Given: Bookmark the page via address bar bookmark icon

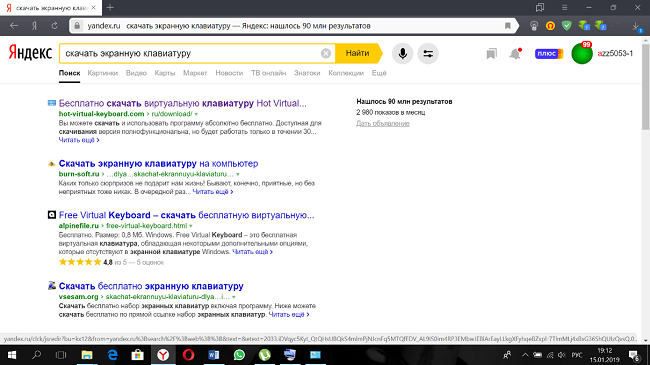Looking at the screenshot, I should pyautogui.click(x=507, y=26).
